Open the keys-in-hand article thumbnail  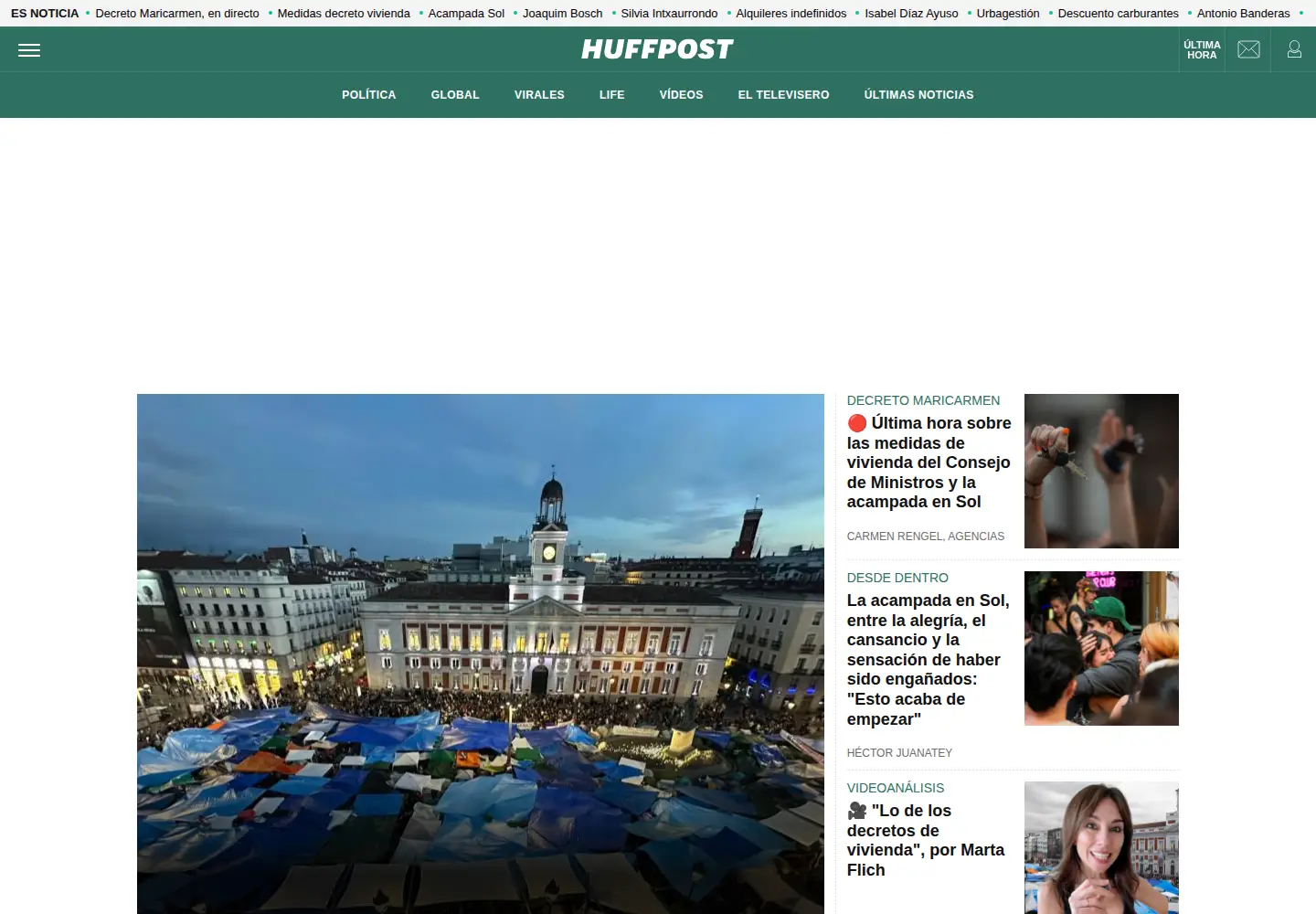click(x=1101, y=471)
